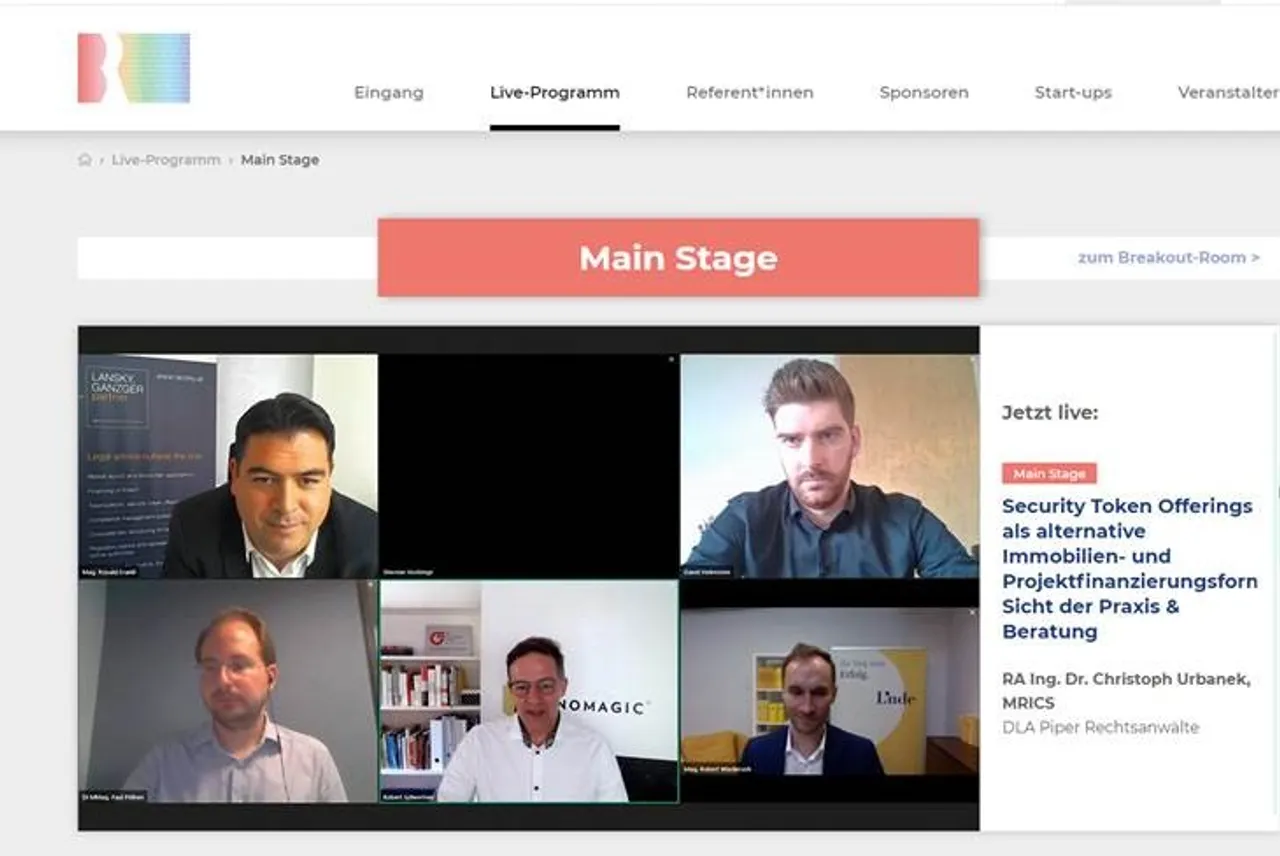Go to the Sponsoren section

coord(924,92)
